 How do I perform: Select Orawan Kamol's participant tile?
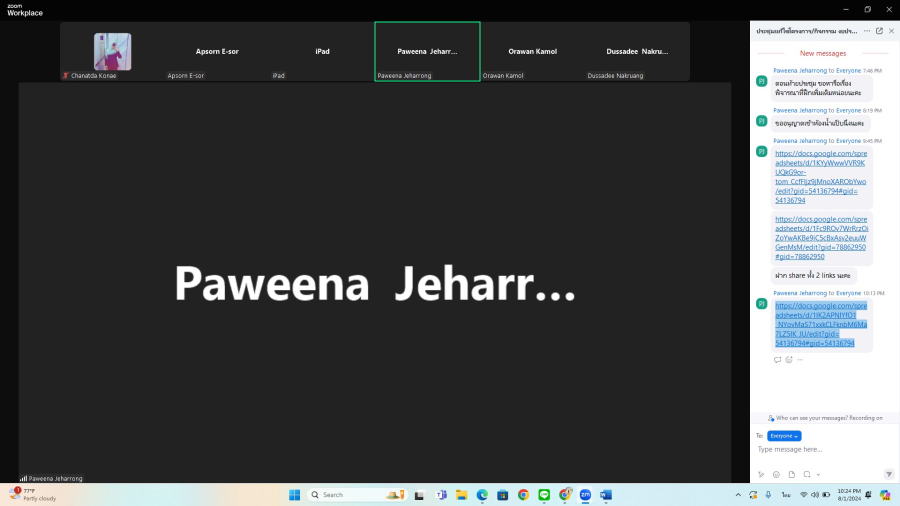click(x=532, y=52)
